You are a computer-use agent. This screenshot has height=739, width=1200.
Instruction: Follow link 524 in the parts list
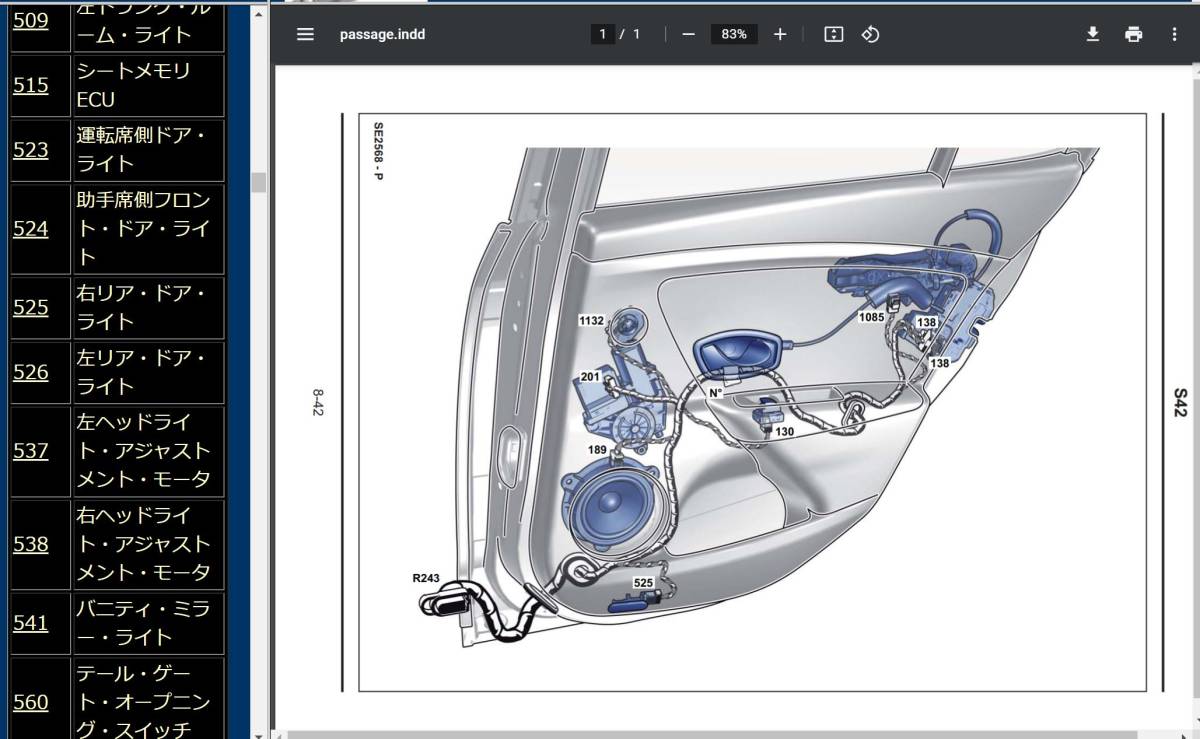[x=30, y=229]
